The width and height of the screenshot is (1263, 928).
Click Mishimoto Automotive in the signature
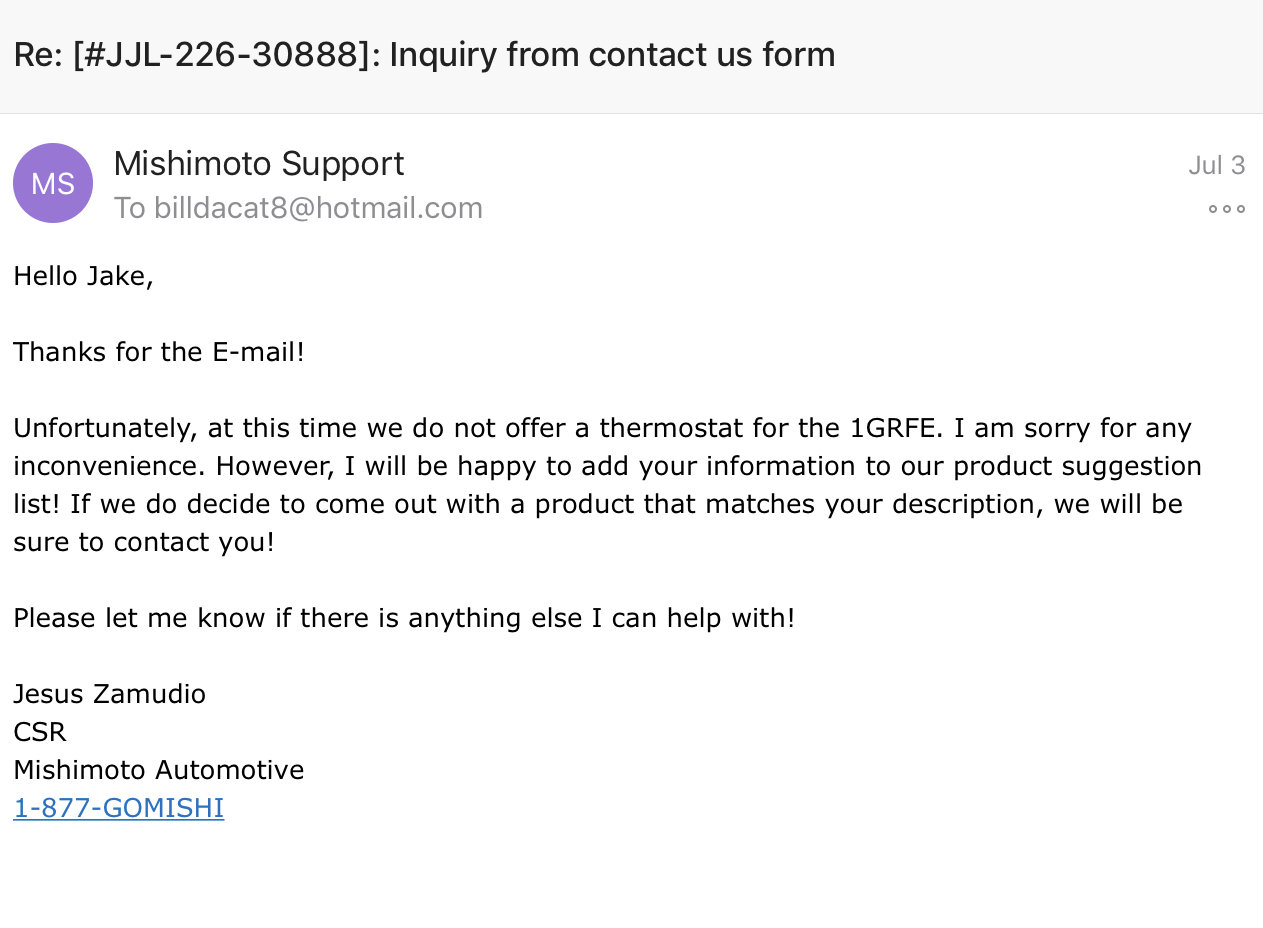[x=159, y=770]
